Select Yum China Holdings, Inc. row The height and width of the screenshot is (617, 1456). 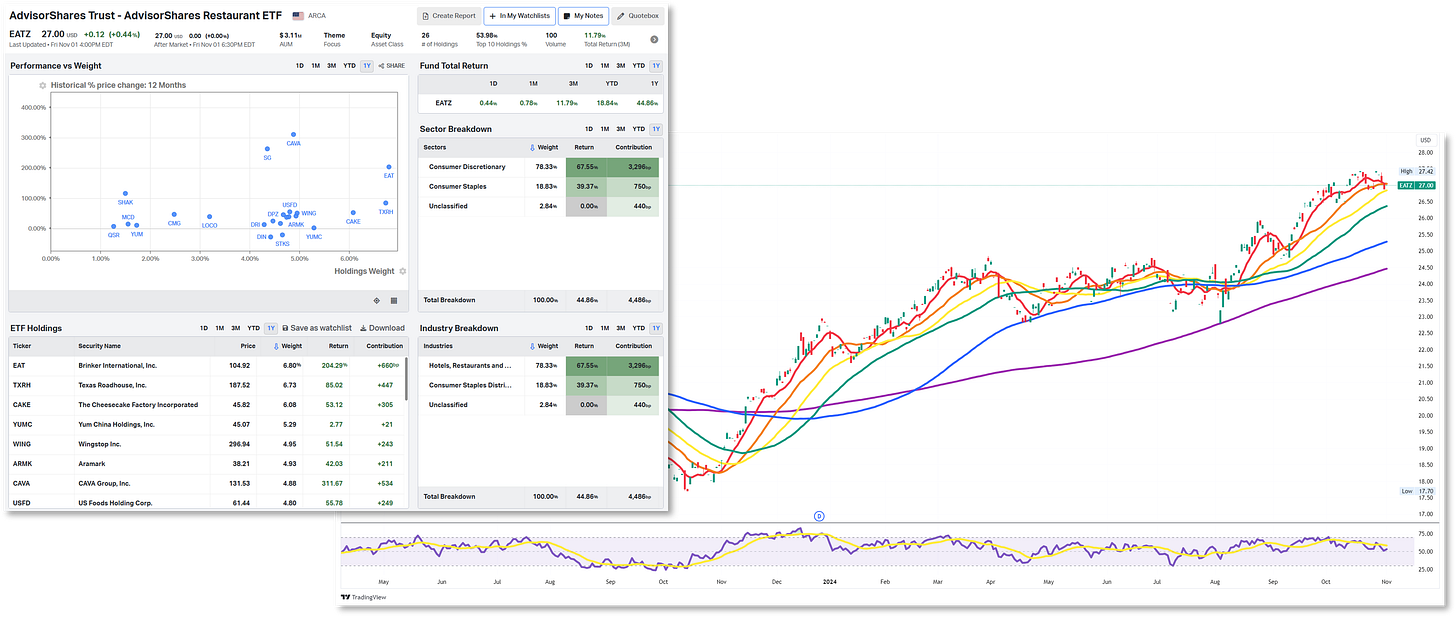pyautogui.click(x=208, y=424)
